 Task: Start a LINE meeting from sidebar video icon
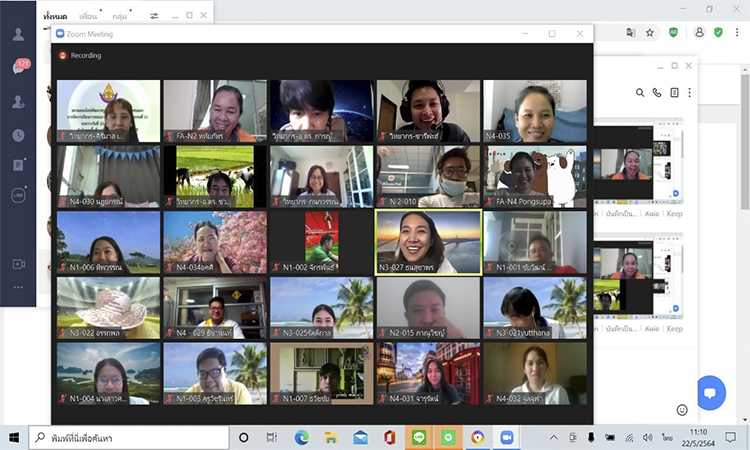pos(19,264)
